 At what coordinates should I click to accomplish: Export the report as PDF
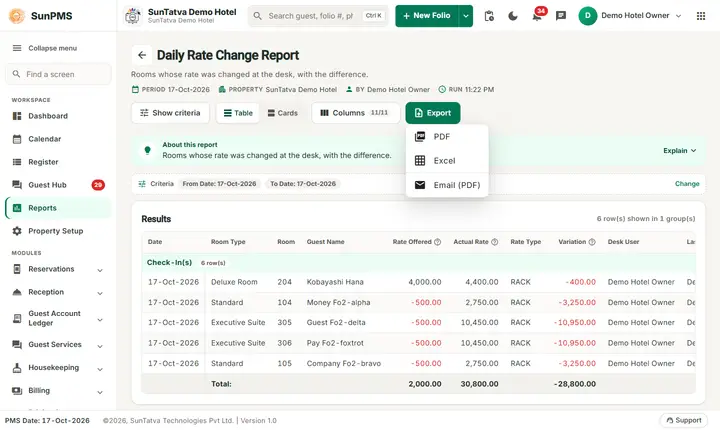tap(447, 136)
